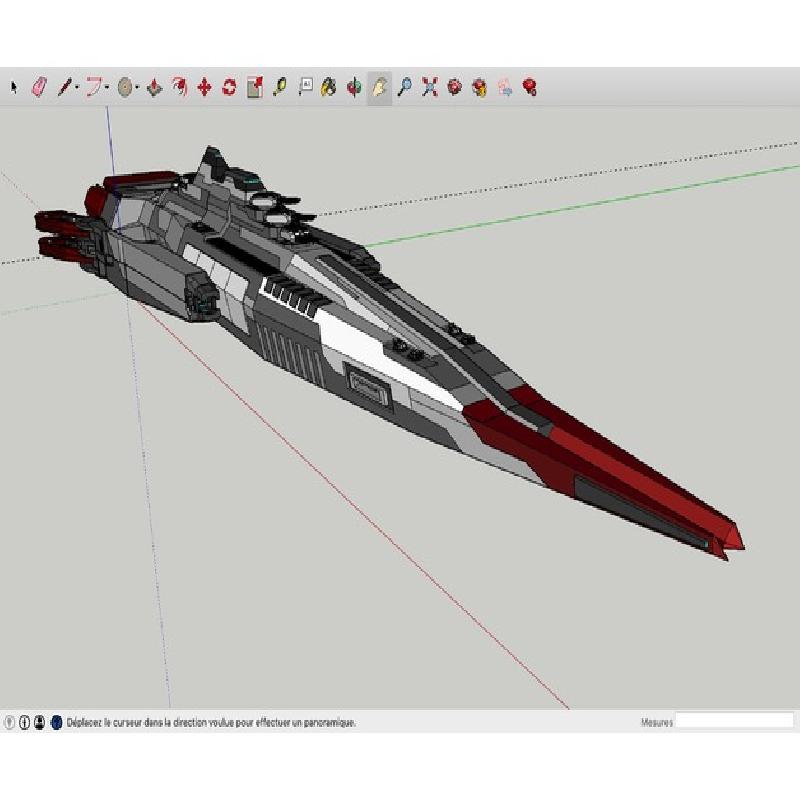Click the Zoom Extents tool
Screen dimensions: 800x800
[429, 88]
